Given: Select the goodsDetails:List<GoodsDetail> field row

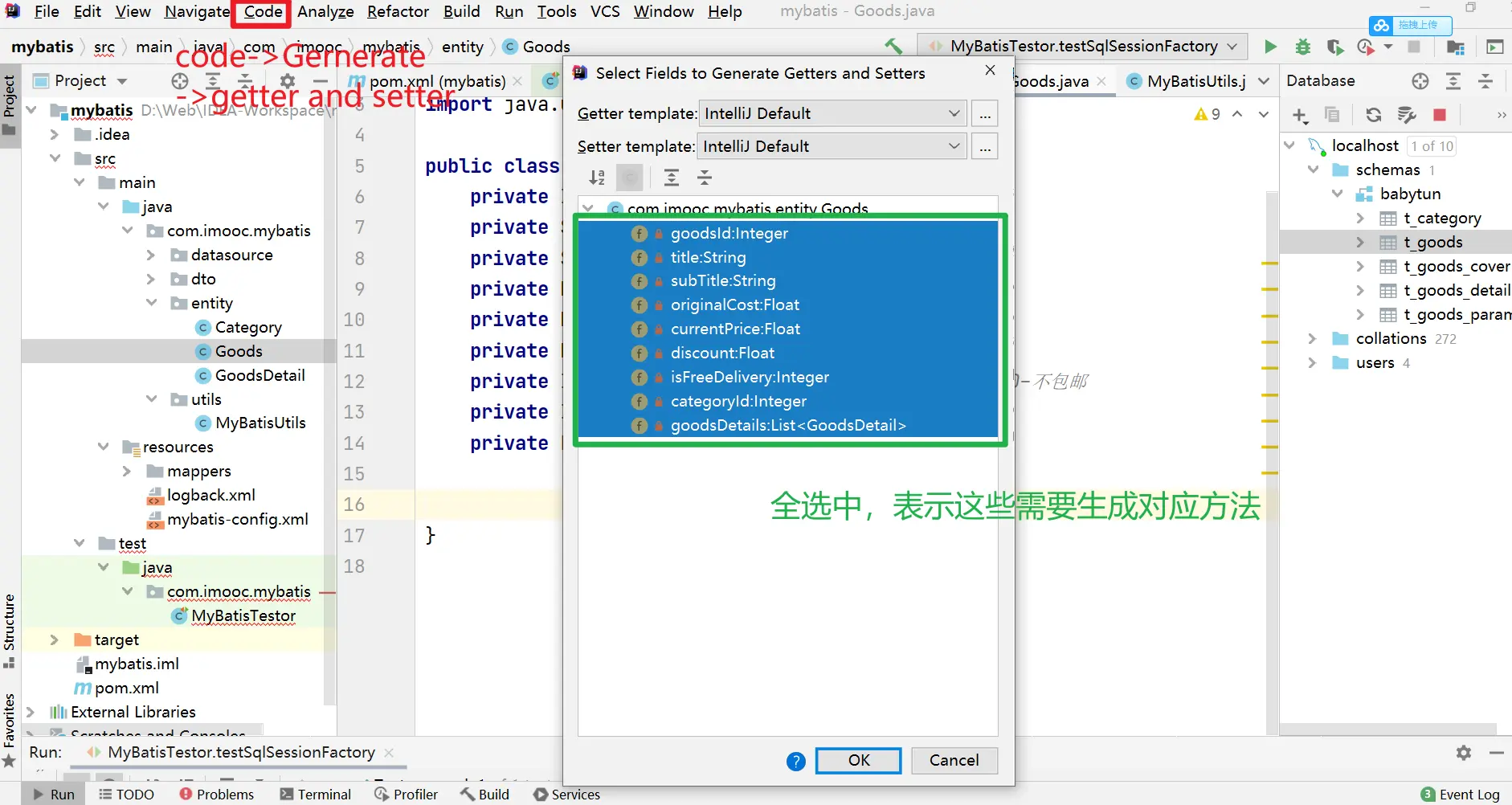Looking at the screenshot, I should 788,426.
